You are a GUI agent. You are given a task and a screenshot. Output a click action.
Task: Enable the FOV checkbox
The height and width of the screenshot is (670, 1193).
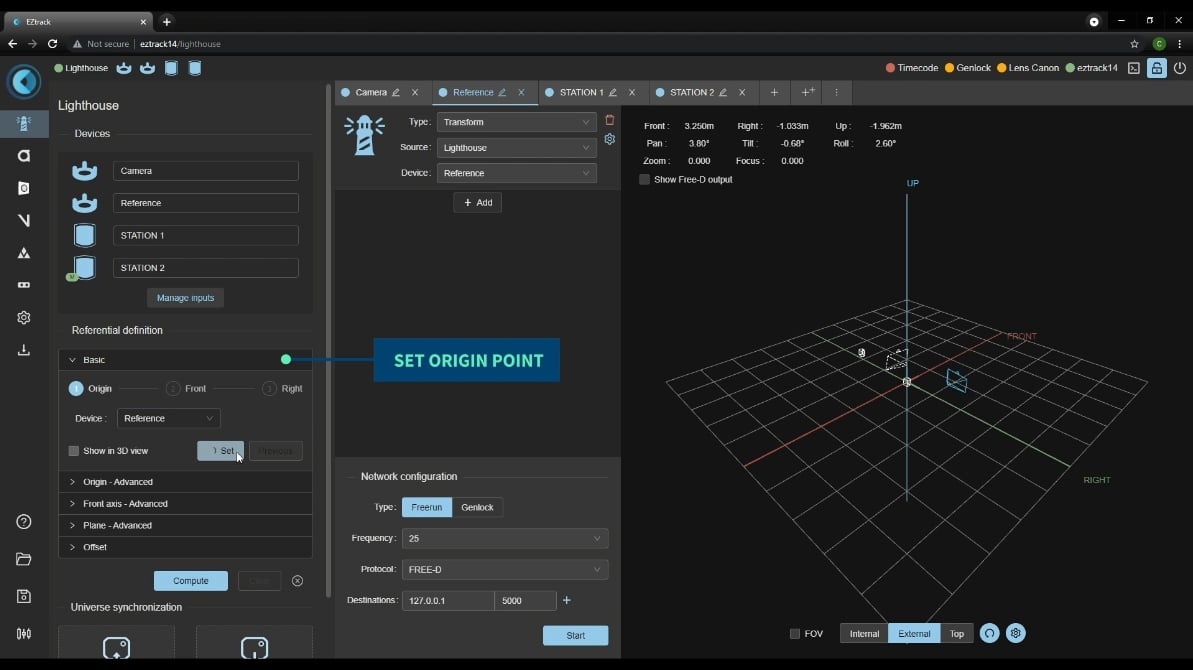tap(795, 634)
